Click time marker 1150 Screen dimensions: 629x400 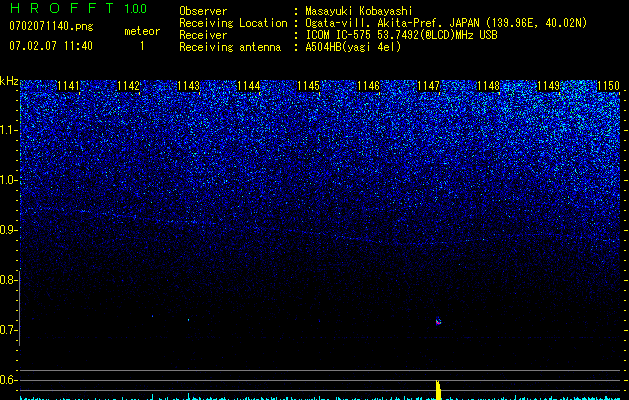pyautogui.click(x=608, y=86)
